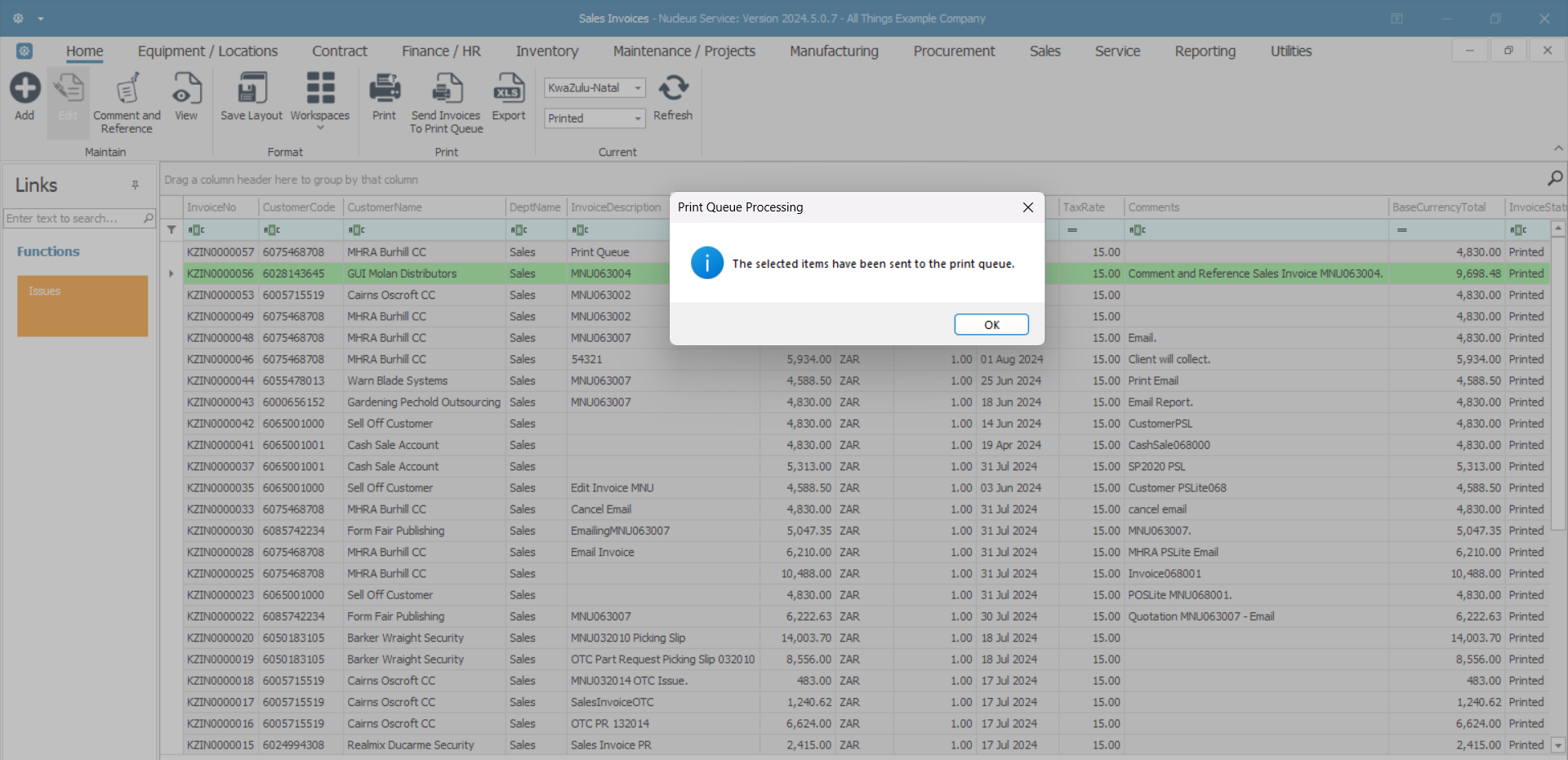Screen dimensions: 1568x760
Task: Open Equipment / Locations tab
Action: coord(207,51)
